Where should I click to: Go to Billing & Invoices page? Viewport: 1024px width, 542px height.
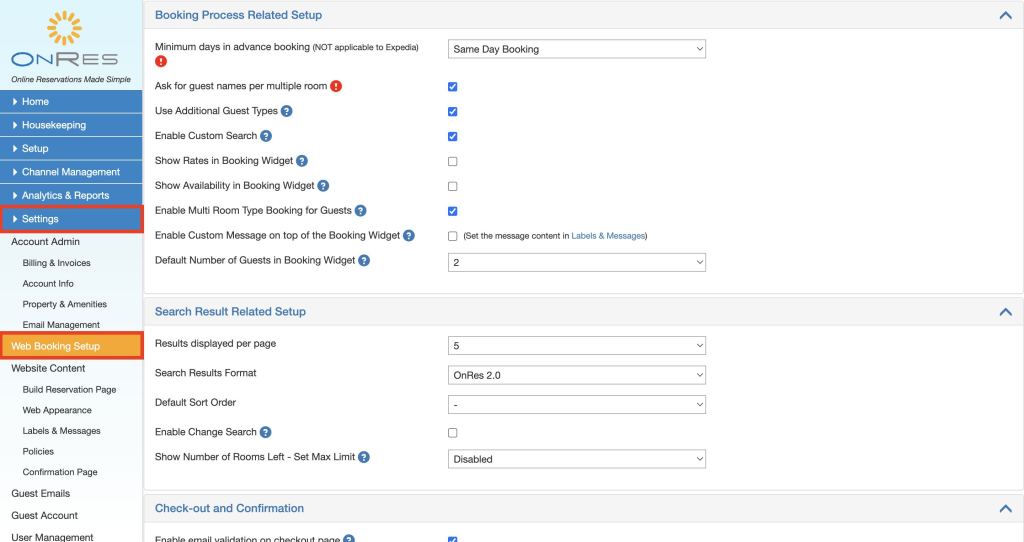coord(56,263)
